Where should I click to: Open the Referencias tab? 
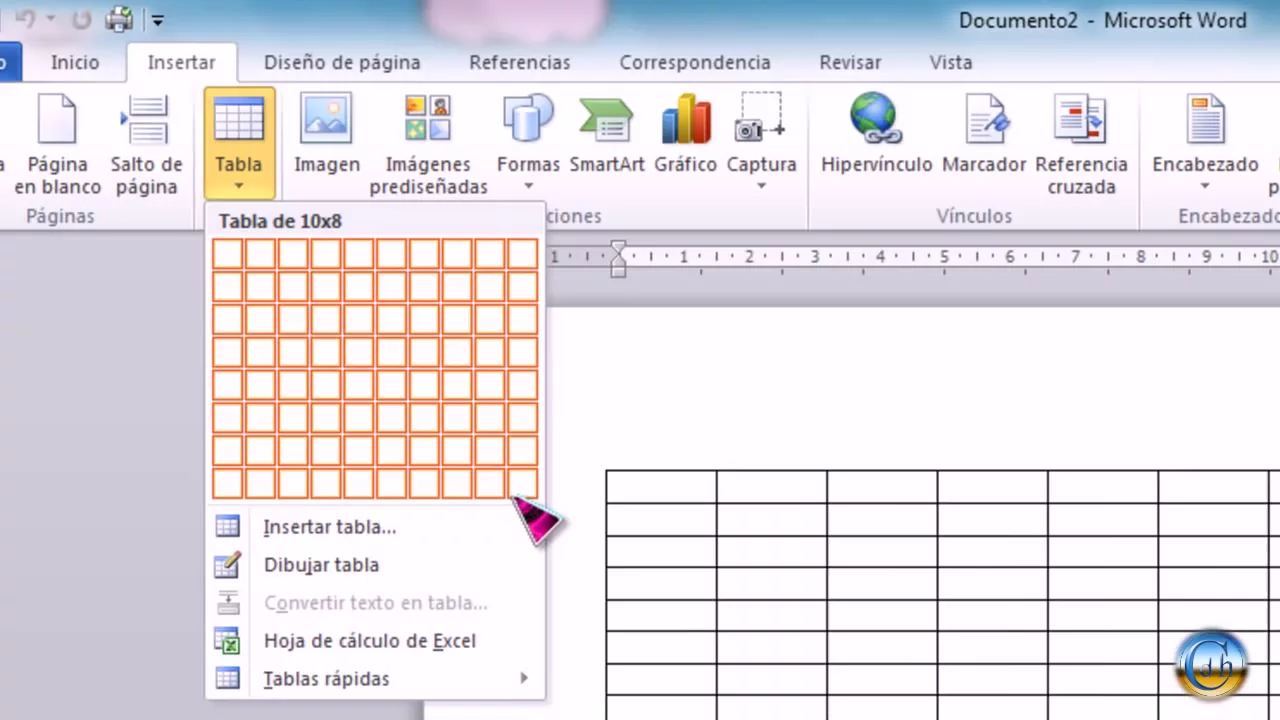coord(519,62)
